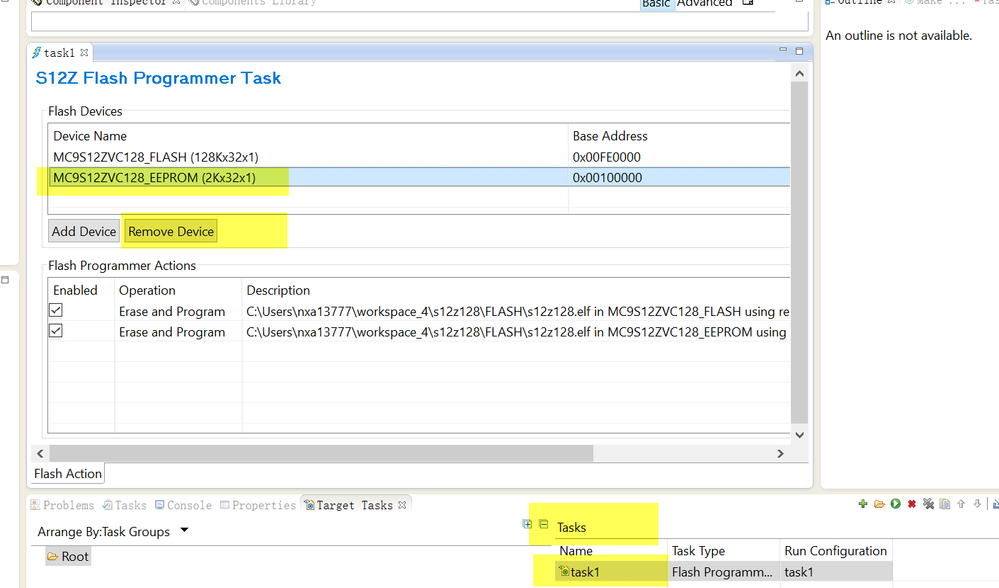The height and width of the screenshot is (588, 999).
Task: Click the Root folder icon
Action: 53,557
